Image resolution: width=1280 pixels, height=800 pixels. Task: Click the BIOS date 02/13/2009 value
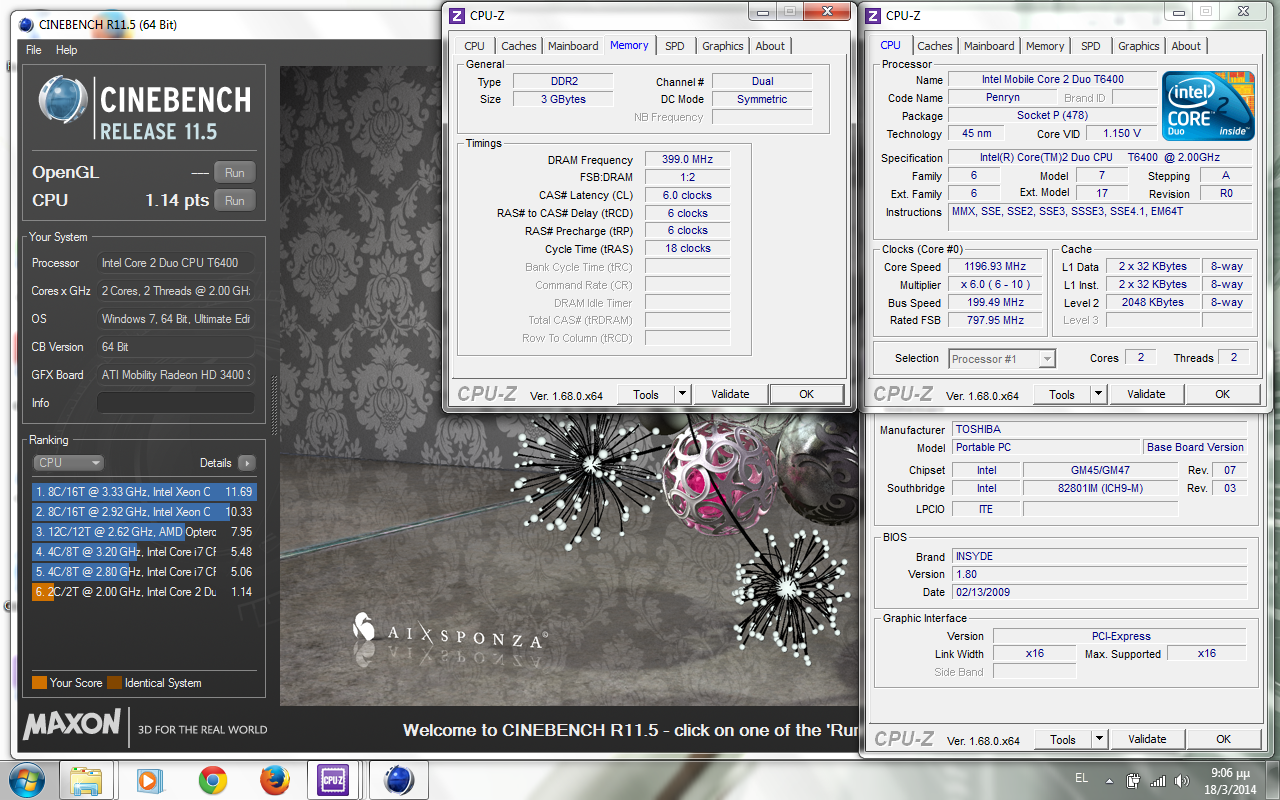tap(1100, 592)
